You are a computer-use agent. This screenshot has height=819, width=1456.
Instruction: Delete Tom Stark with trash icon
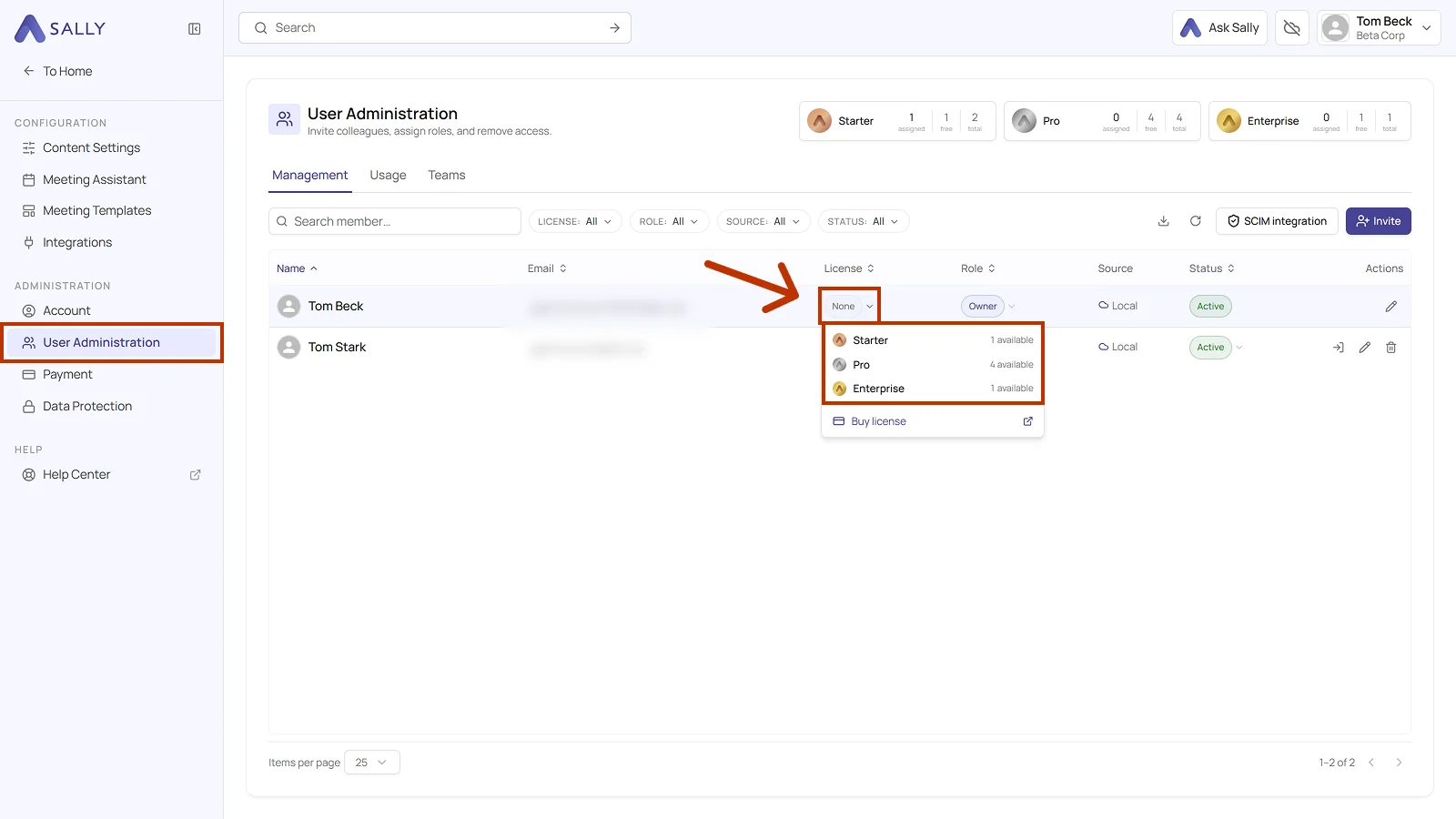(1390, 348)
